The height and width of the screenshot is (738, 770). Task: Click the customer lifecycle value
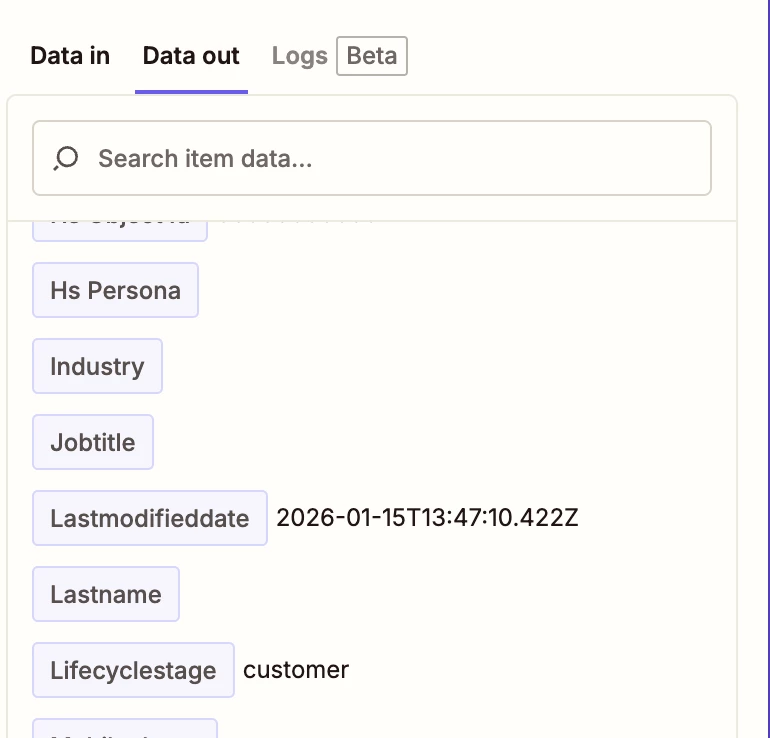coord(296,670)
